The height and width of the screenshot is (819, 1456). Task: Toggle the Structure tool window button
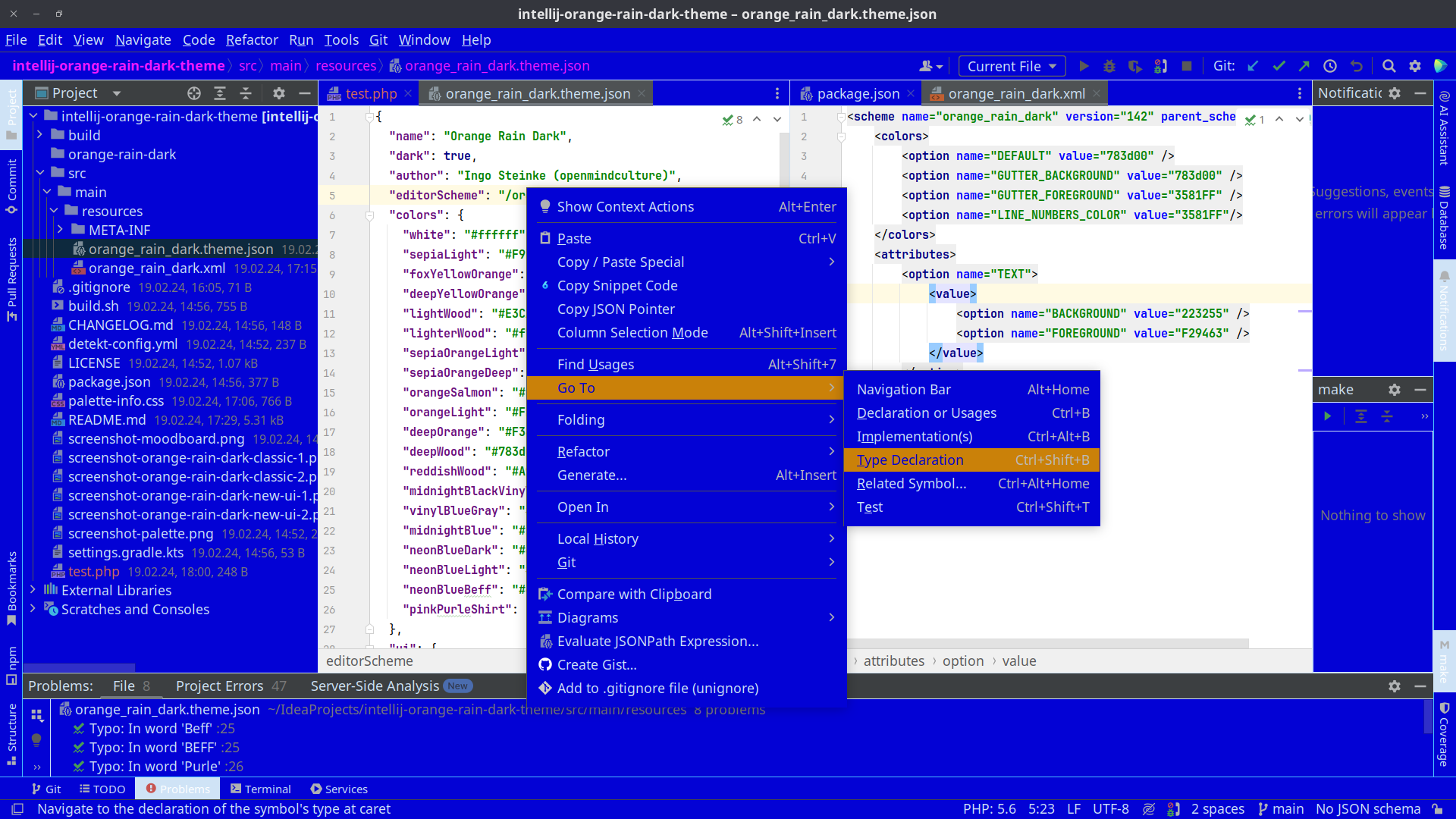coord(11,734)
